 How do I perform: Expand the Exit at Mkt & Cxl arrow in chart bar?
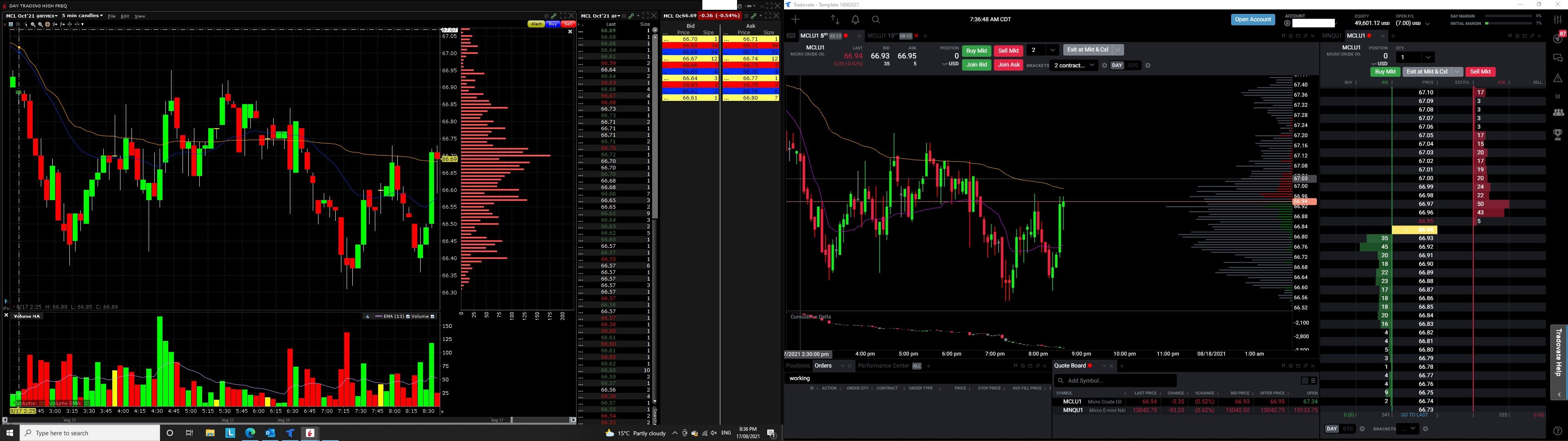pyautogui.click(x=1118, y=50)
